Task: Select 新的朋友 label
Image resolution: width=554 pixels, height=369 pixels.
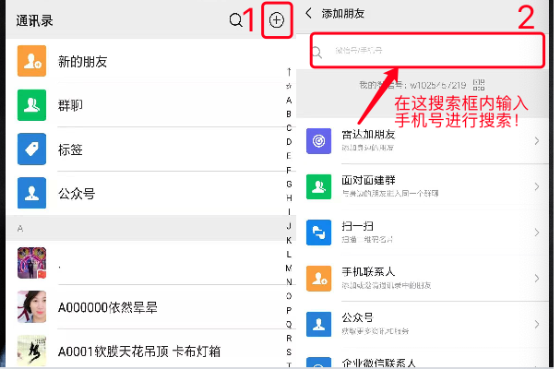Action: click(83, 62)
